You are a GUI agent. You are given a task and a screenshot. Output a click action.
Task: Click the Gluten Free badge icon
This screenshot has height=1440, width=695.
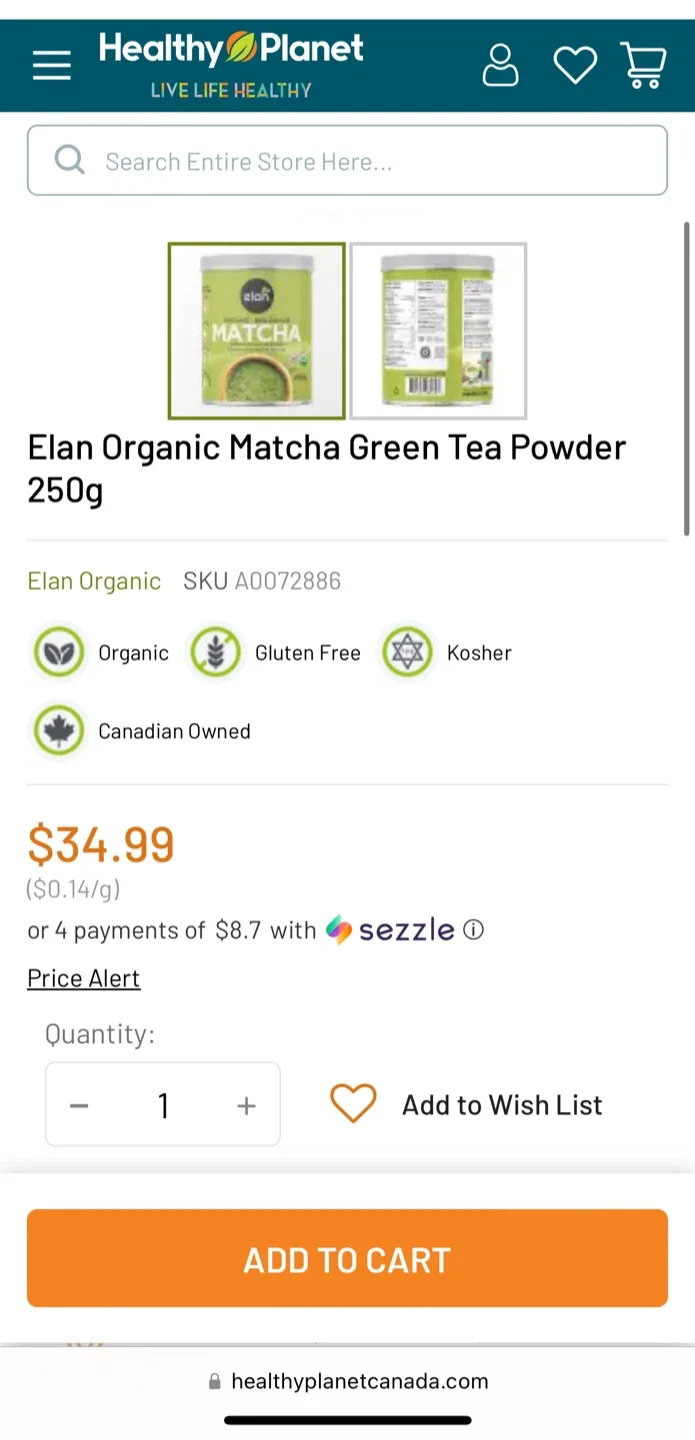pos(215,652)
